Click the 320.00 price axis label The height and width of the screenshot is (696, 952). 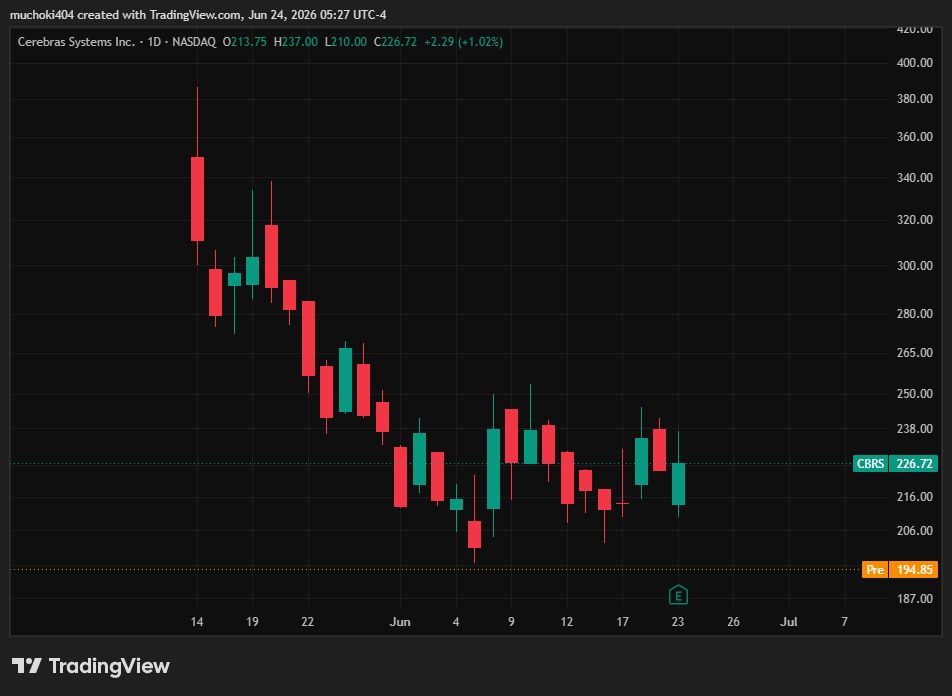pyautogui.click(x=914, y=220)
